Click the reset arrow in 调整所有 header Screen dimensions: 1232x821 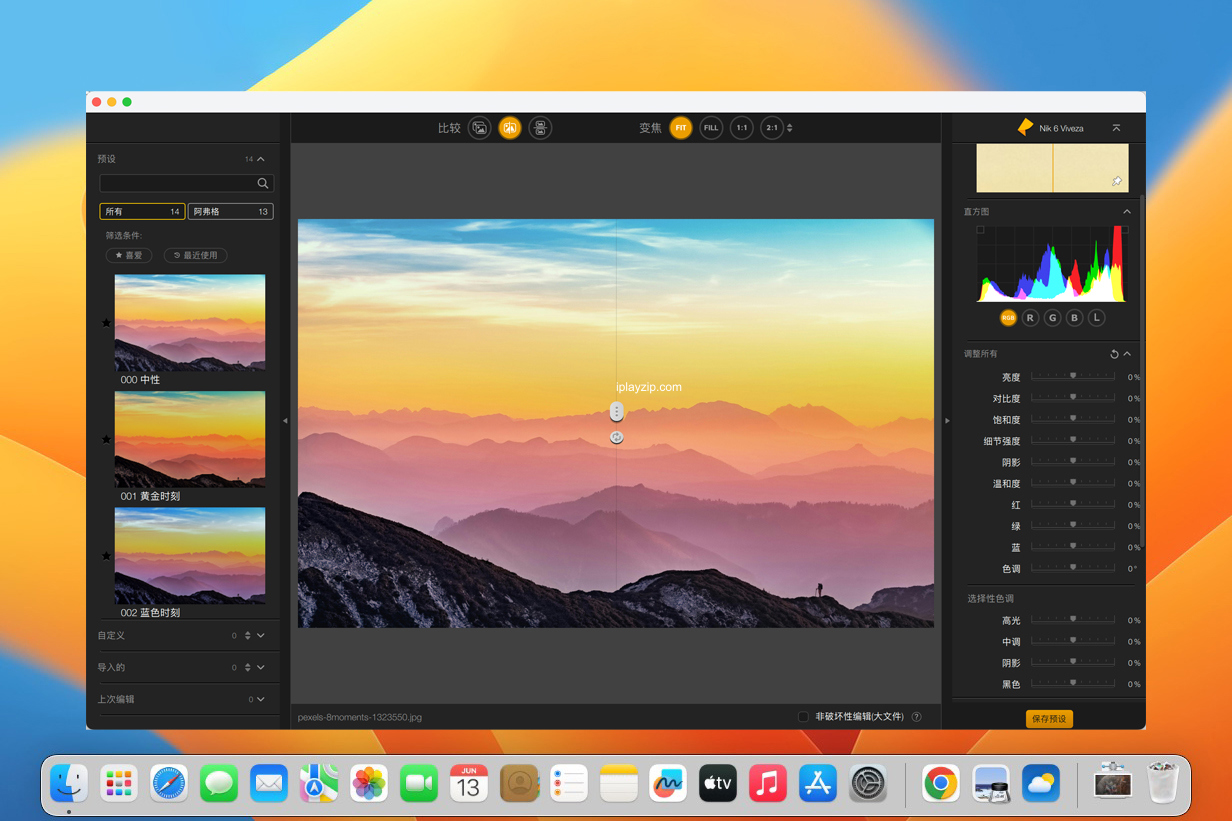pos(1114,354)
